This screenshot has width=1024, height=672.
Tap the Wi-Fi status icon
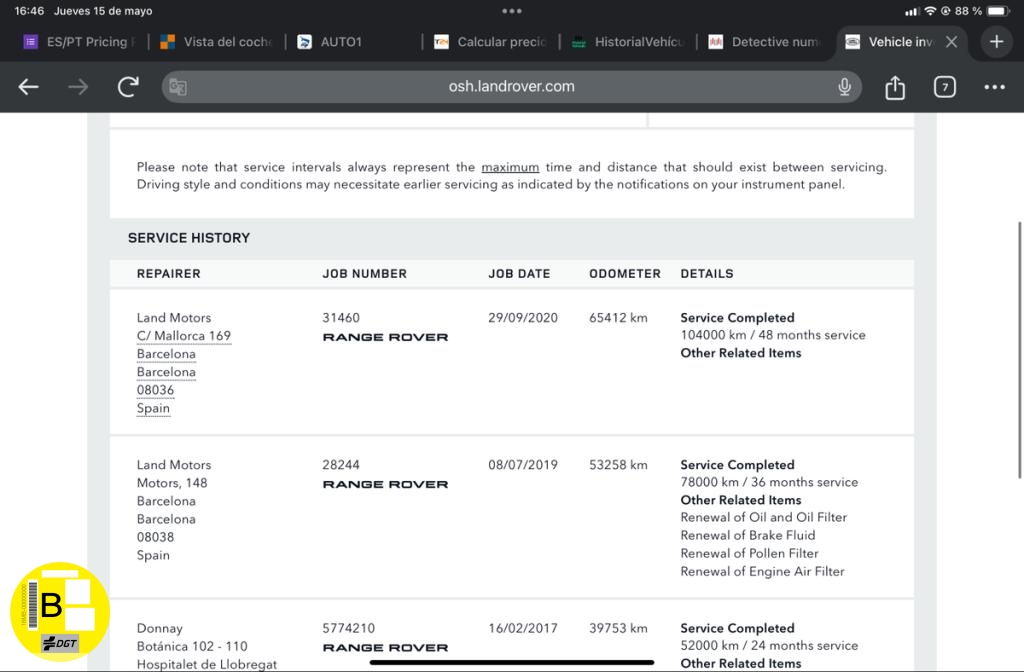tap(930, 11)
